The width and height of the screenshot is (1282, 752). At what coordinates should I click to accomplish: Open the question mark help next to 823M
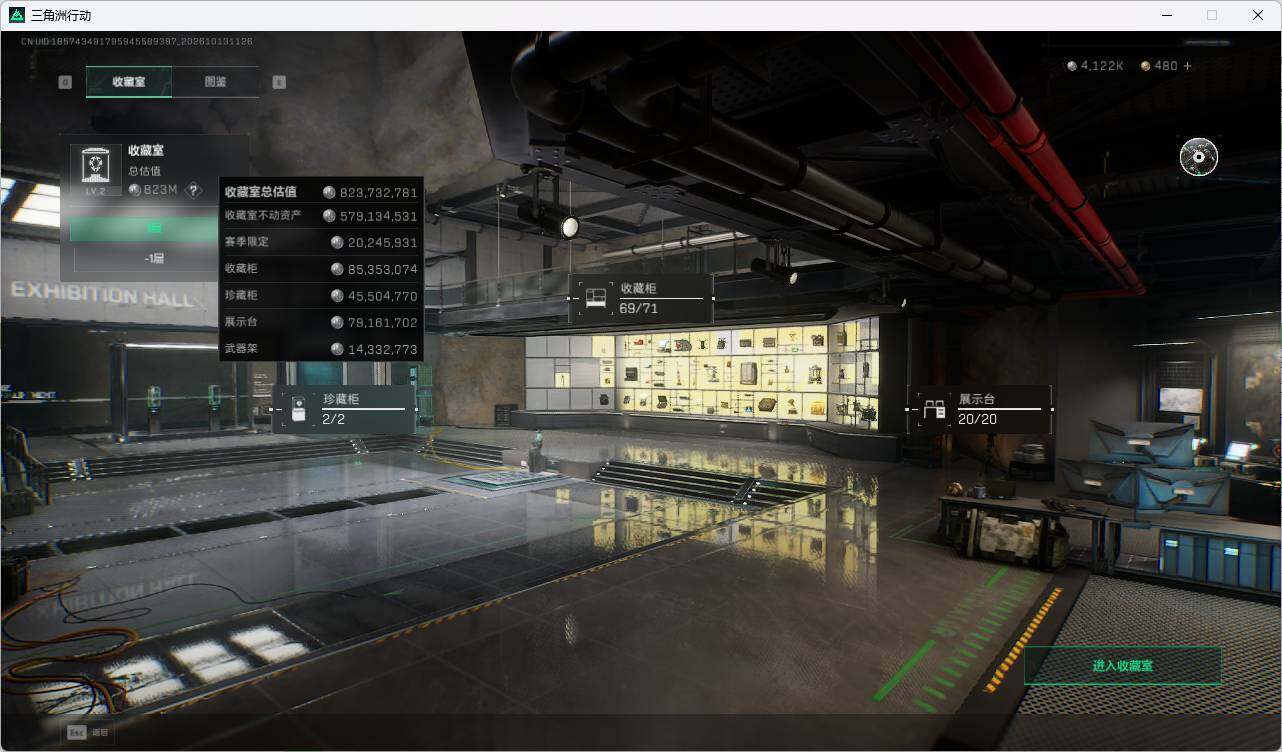[195, 190]
